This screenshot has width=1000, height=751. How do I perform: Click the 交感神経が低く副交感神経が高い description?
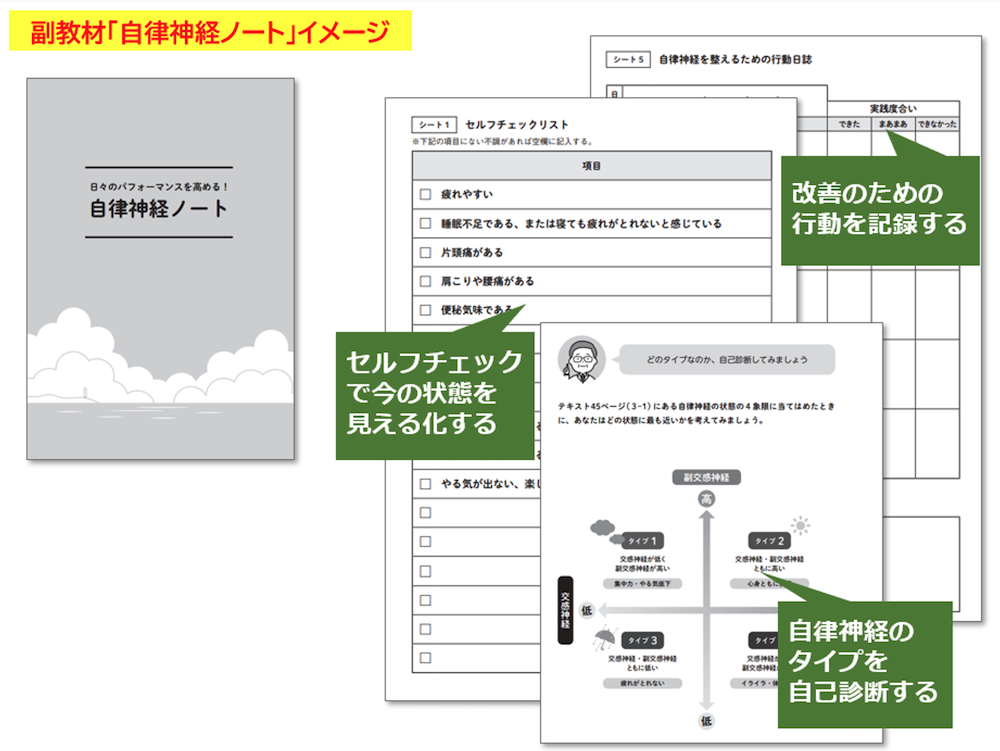642,564
